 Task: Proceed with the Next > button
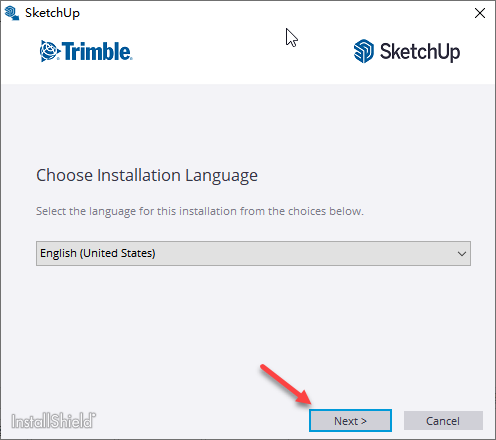click(x=350, y=421)
